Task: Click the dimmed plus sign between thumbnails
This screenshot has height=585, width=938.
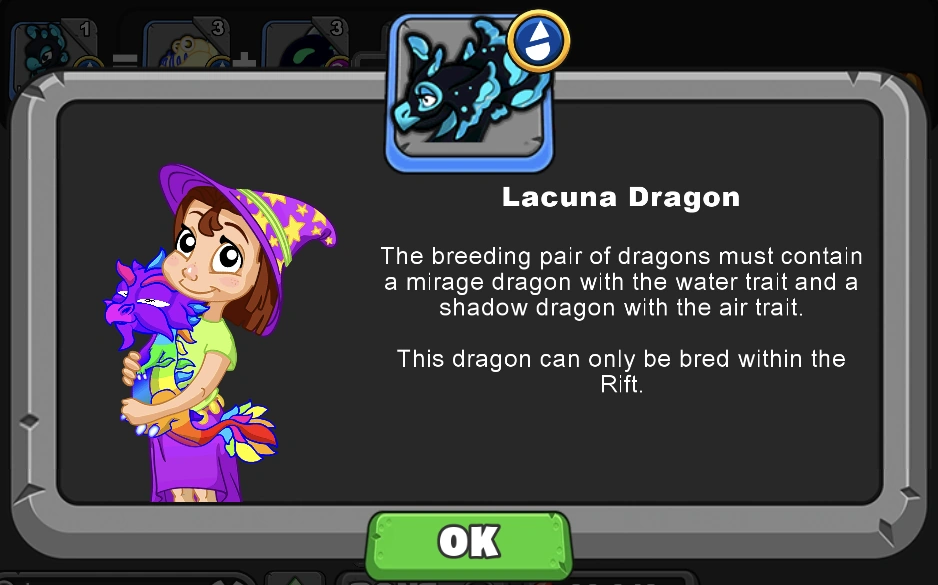Action: pos(245,60)
